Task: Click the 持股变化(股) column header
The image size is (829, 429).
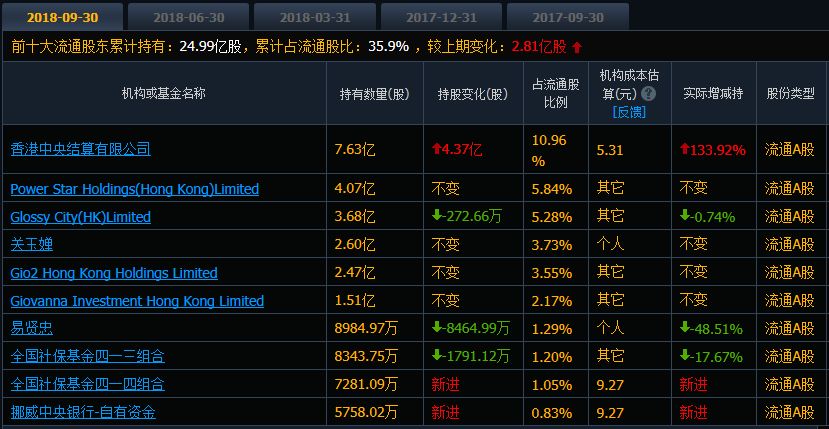Action: point(473,94)
